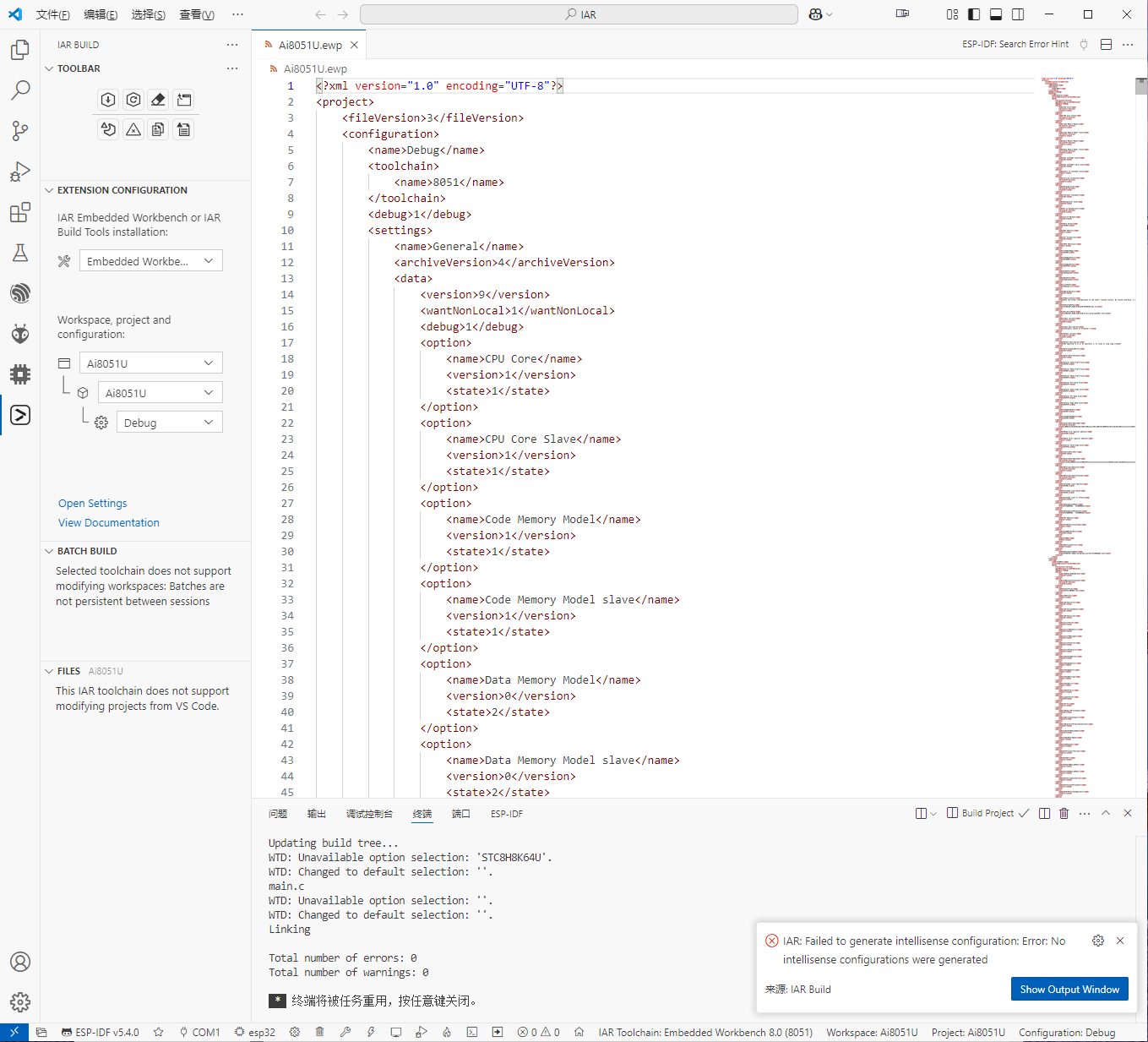Screen dimensions: 1148x1042
Task: Open the 查看(V) menu
Action: point(197,14)
